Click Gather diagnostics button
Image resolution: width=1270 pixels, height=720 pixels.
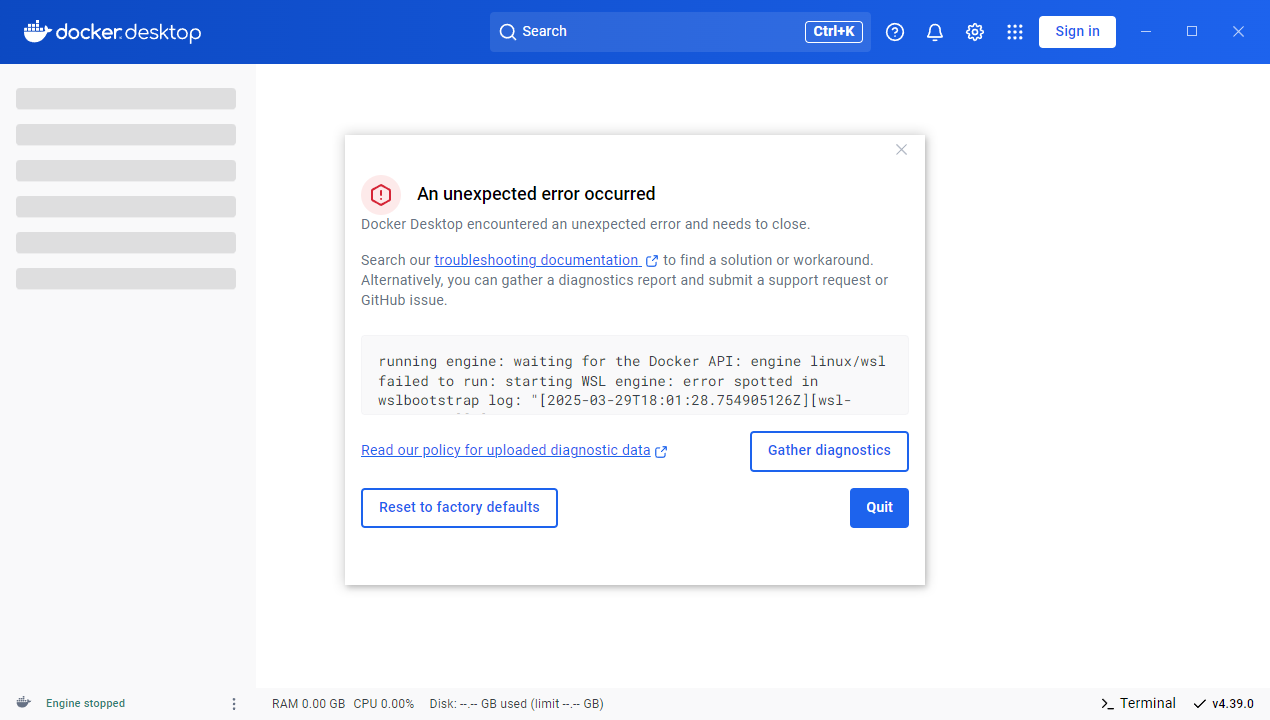click(829, 451)
